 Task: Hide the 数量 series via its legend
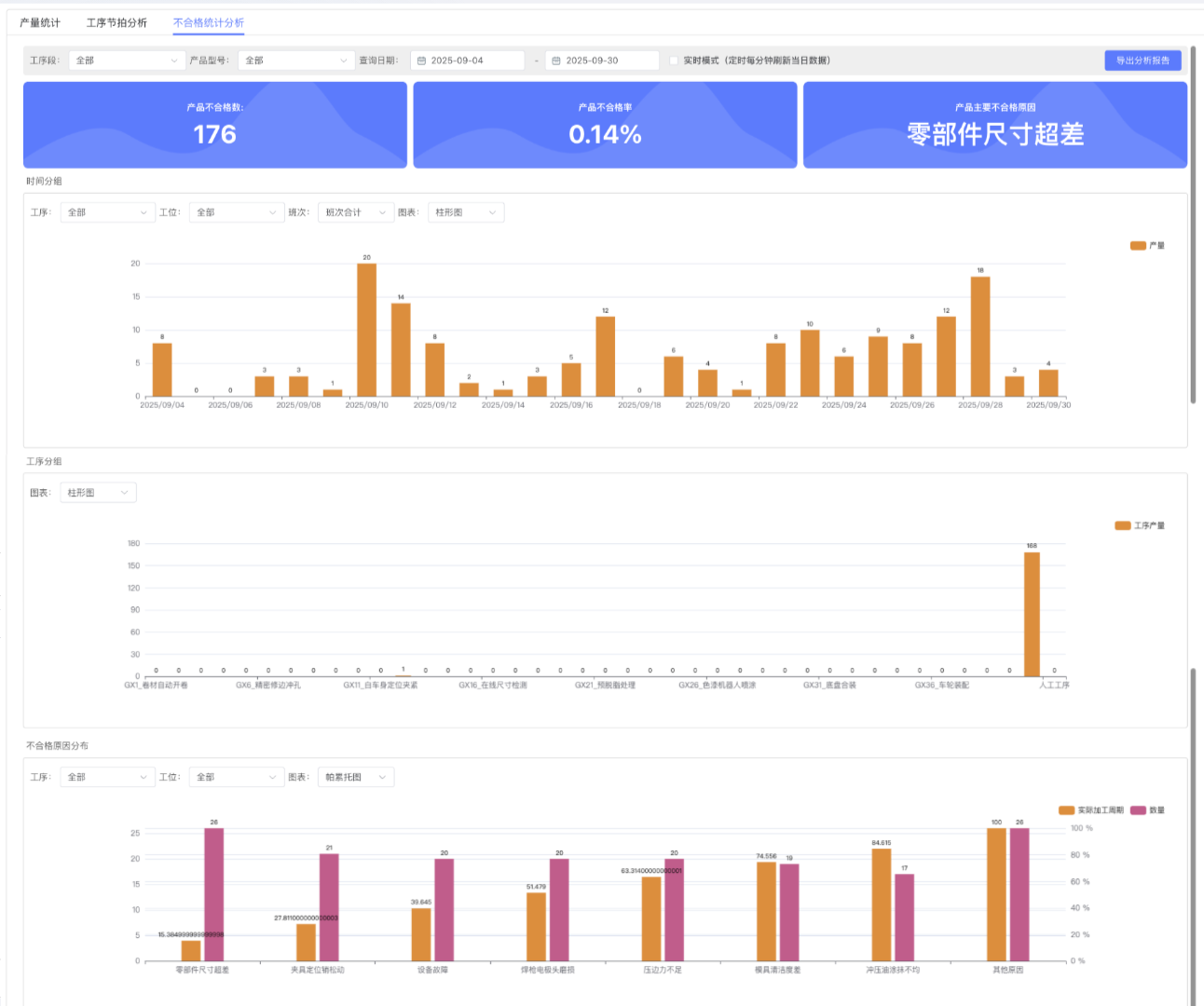tap(1147, 810)
